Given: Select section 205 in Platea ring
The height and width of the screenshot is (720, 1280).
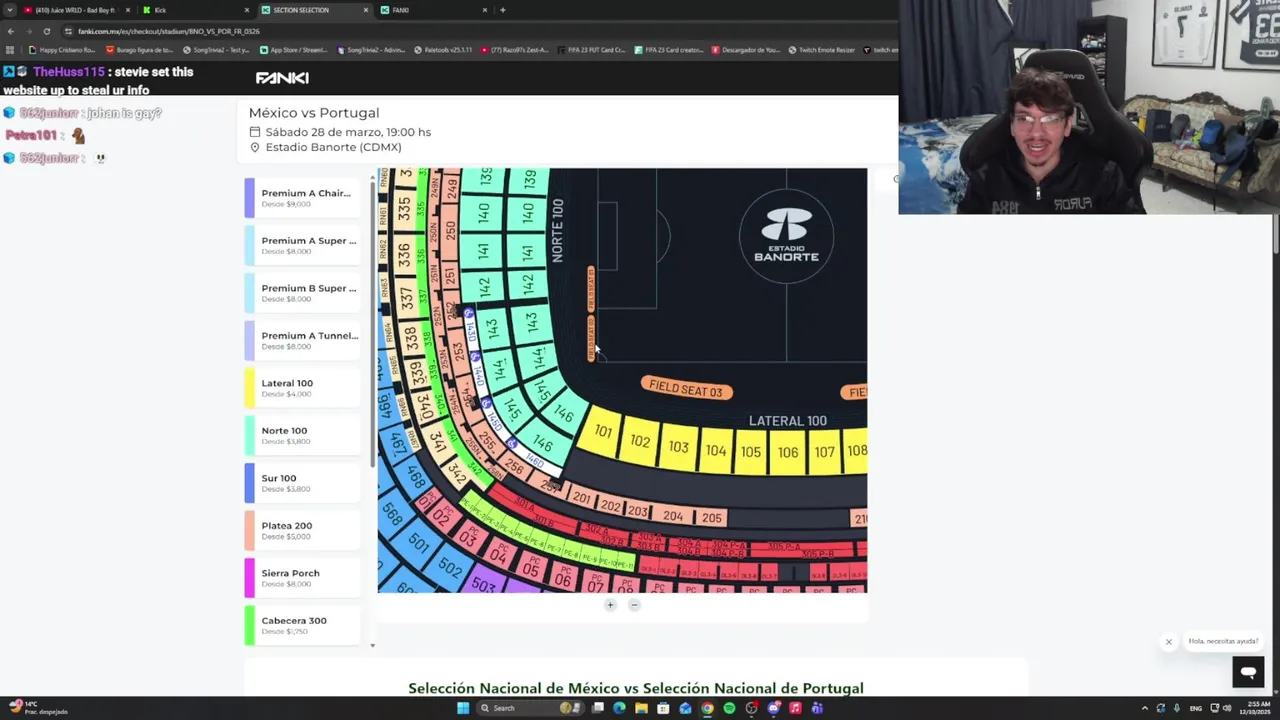Looking at the screenshot, I should 711,517.
